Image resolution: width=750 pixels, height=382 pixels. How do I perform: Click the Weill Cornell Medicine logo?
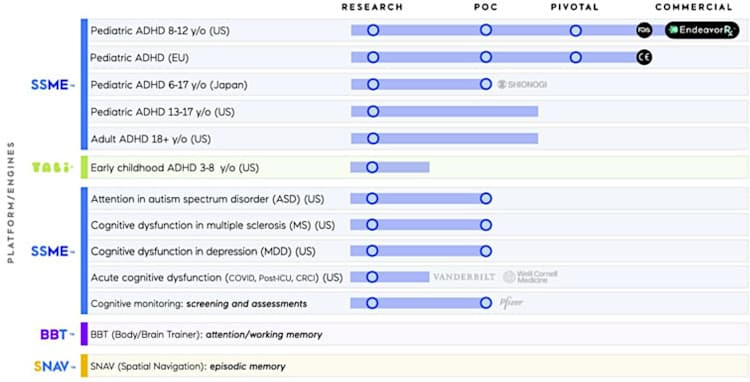click(x=530, y=277)
